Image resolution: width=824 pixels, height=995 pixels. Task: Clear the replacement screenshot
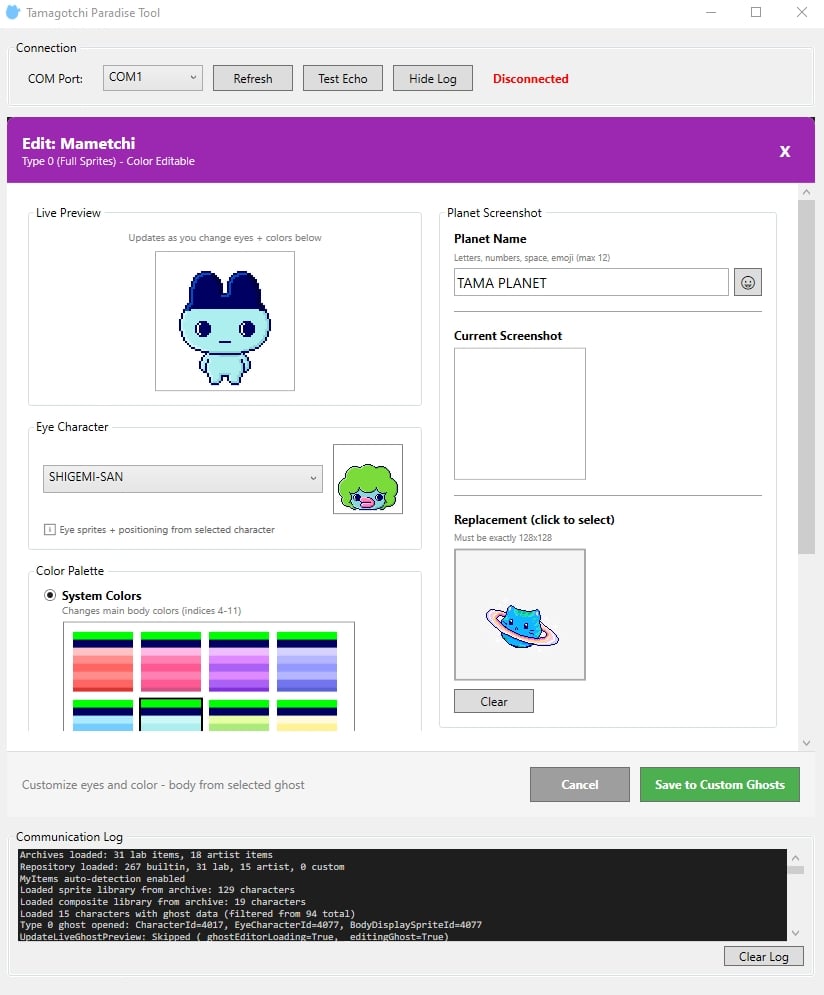click(x=493, y=701)
